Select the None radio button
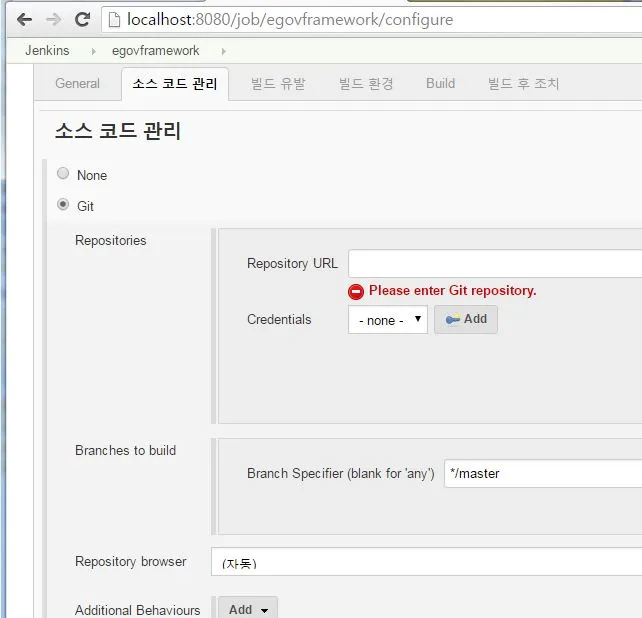Viewport: 642px width, 618px height. [63, 173]
